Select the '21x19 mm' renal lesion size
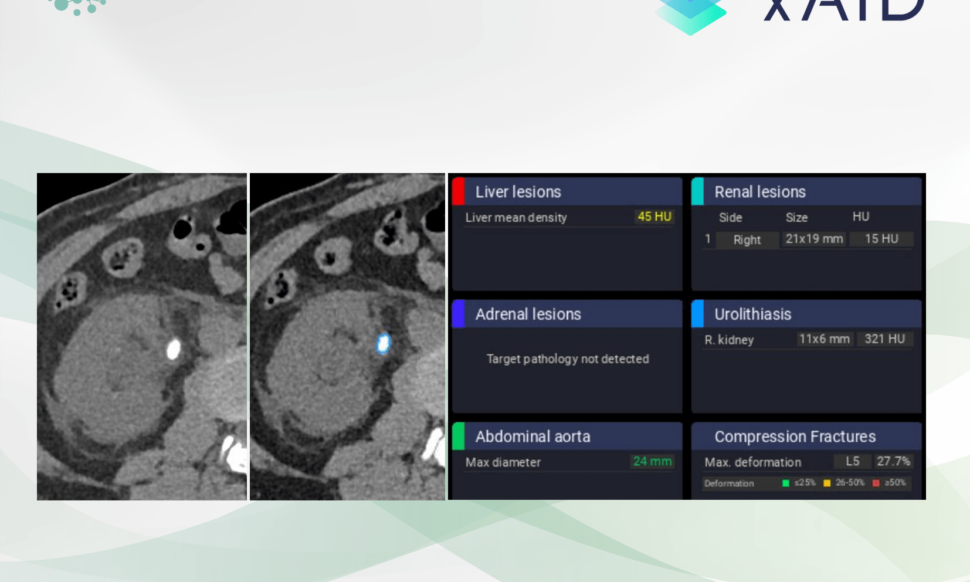Screen dimensions: 970x582 [x=814, y=239]
